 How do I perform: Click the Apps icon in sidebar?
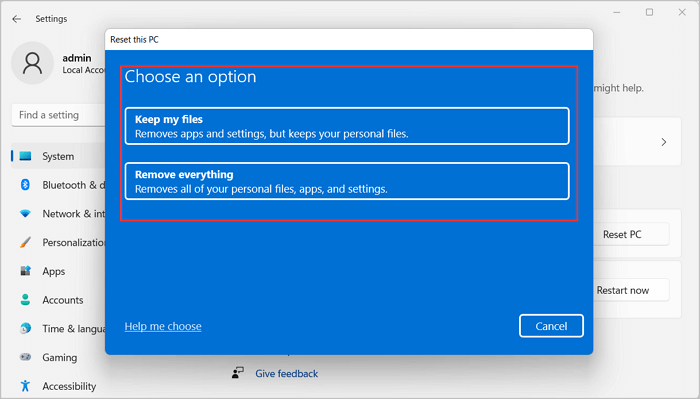click(25, 271)
